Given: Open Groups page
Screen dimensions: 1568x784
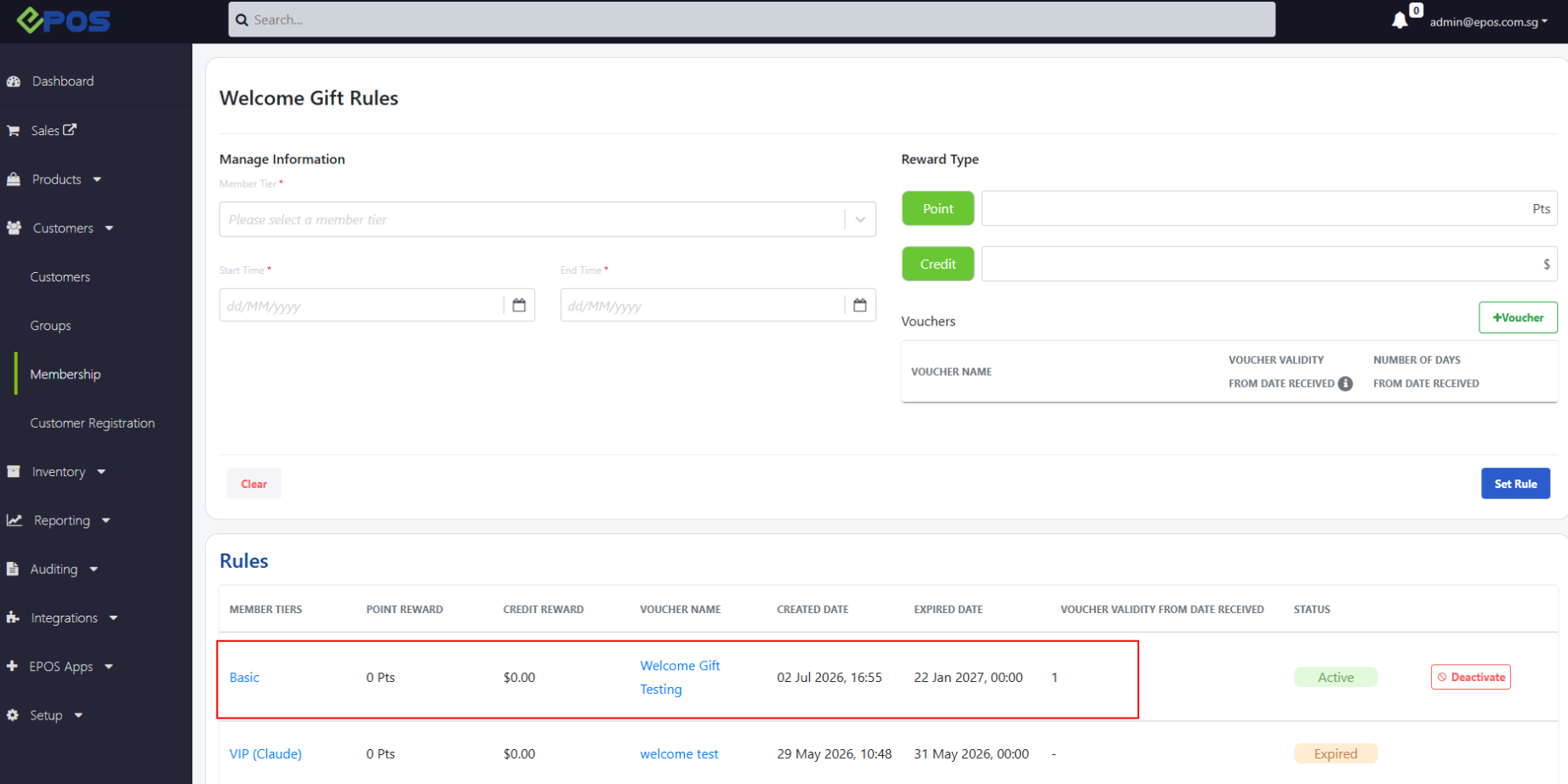Looking at the screenshot, I should (50, 326).
